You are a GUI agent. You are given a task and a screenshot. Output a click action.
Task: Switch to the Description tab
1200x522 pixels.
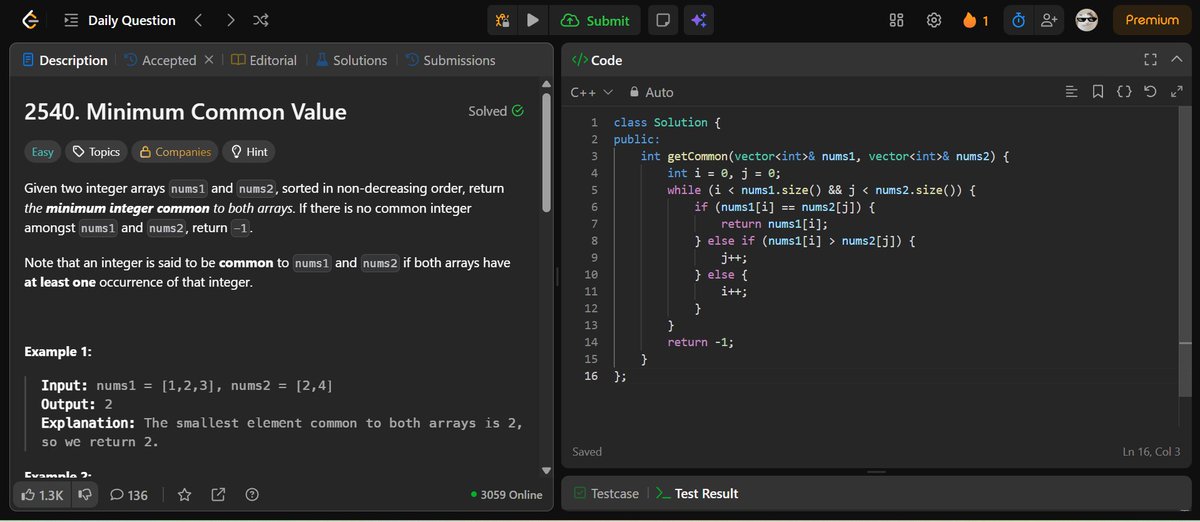64,60
